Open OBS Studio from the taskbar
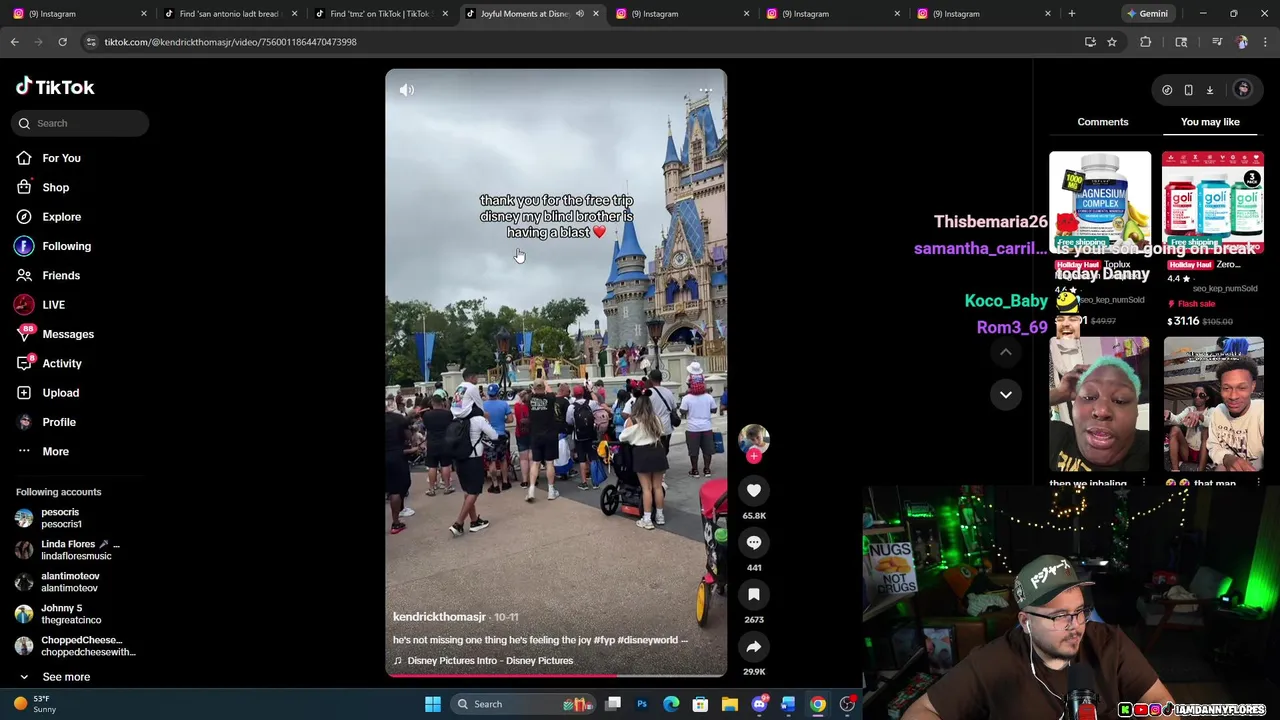Image resolution: width=1280 pixels, height=720 pixels. click(x=847, y=704)
